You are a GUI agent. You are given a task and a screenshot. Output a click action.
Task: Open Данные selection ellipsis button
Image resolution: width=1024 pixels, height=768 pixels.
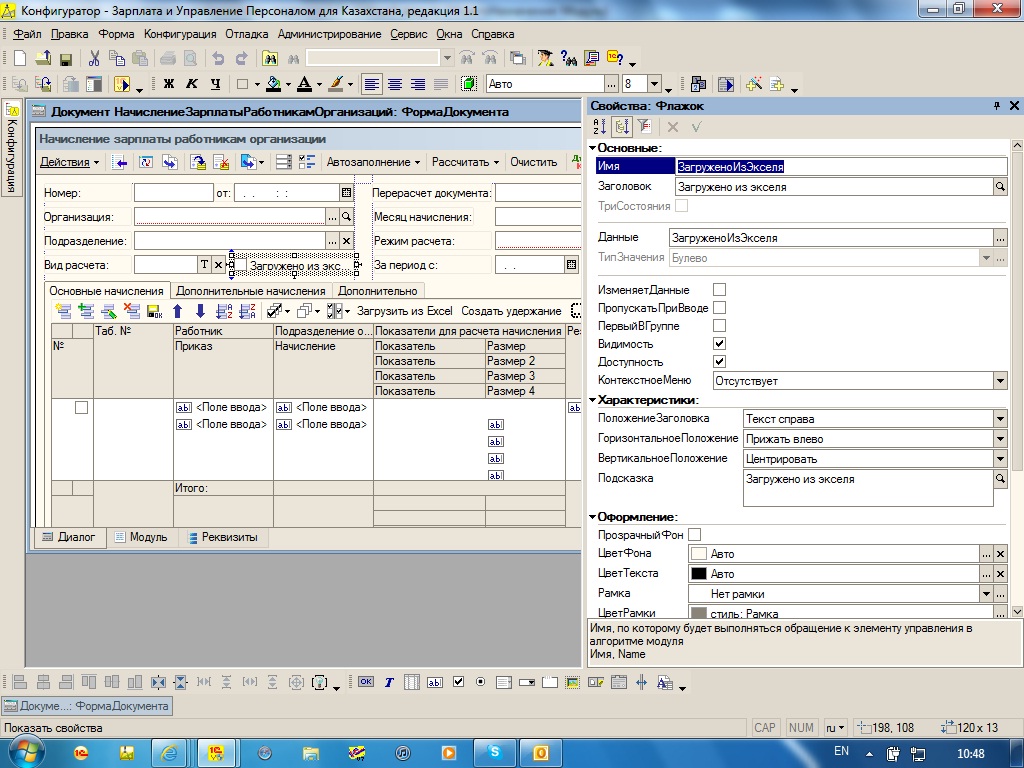(x=1000, y=238)
